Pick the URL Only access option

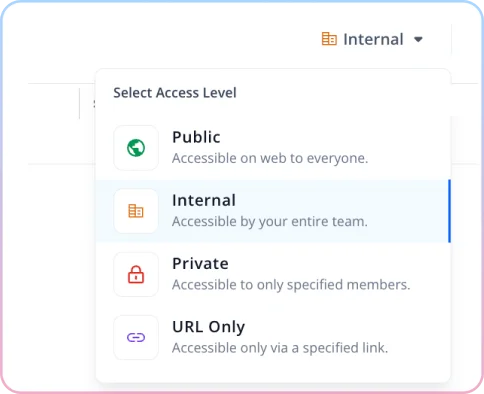(273, 338)
